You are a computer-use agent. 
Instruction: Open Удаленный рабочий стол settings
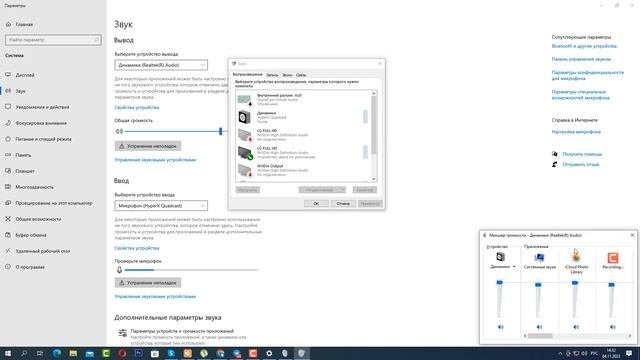point(42,251)
